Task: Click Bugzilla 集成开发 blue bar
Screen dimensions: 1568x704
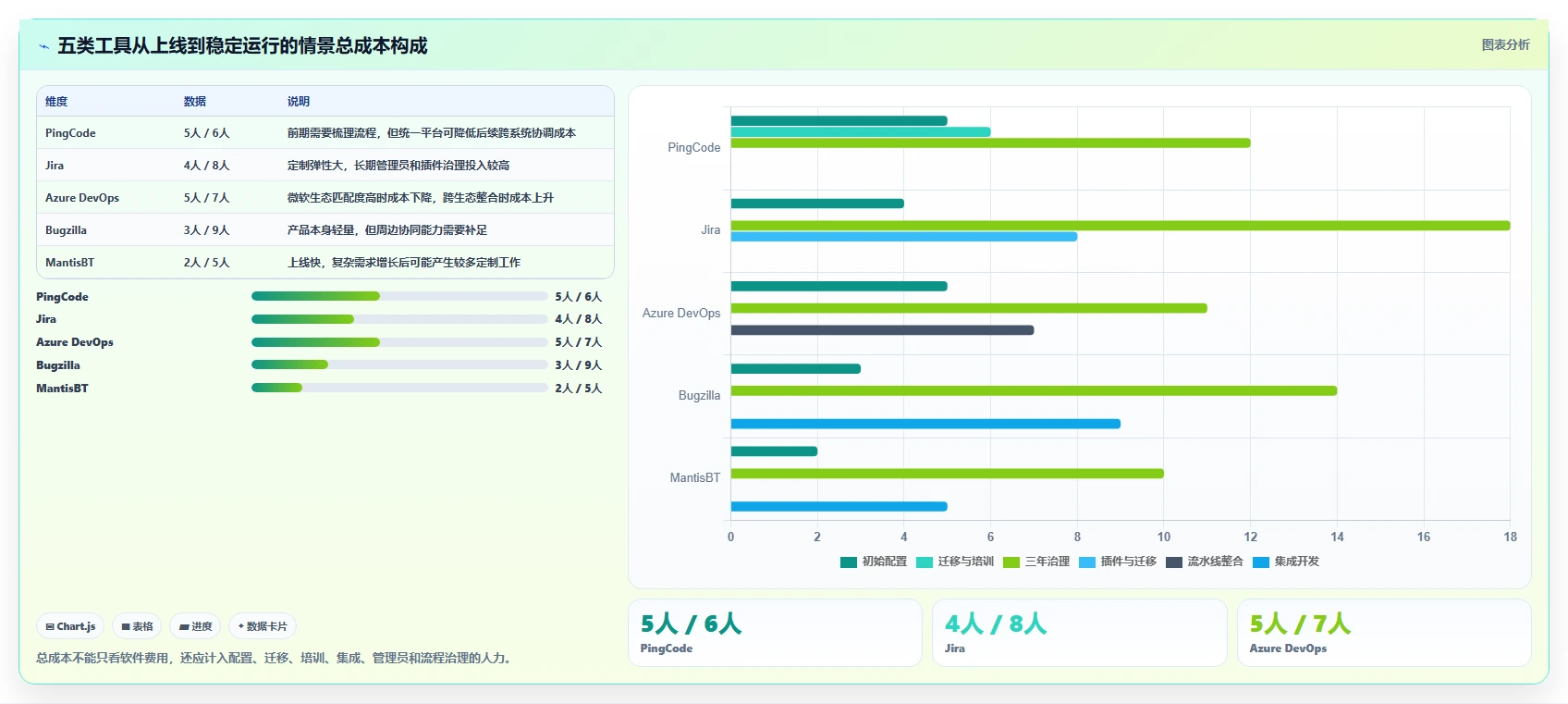Action: [x=925, y=424]
